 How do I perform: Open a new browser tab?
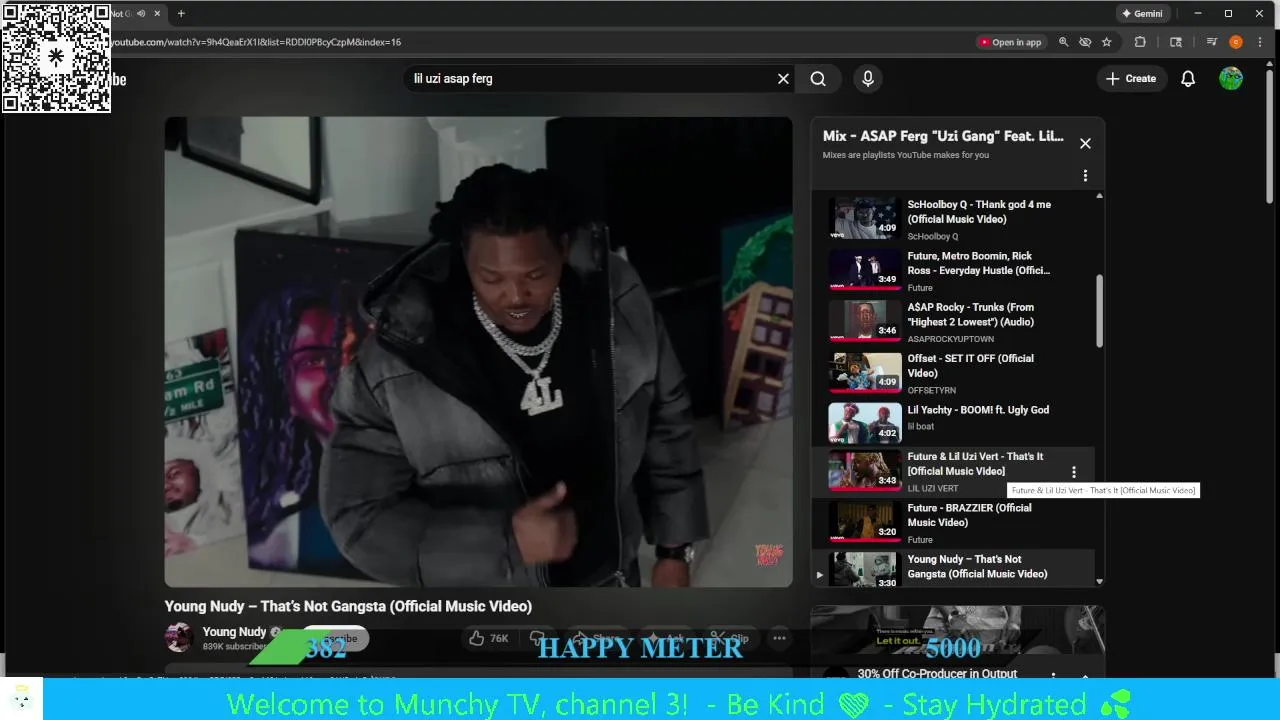181,14
